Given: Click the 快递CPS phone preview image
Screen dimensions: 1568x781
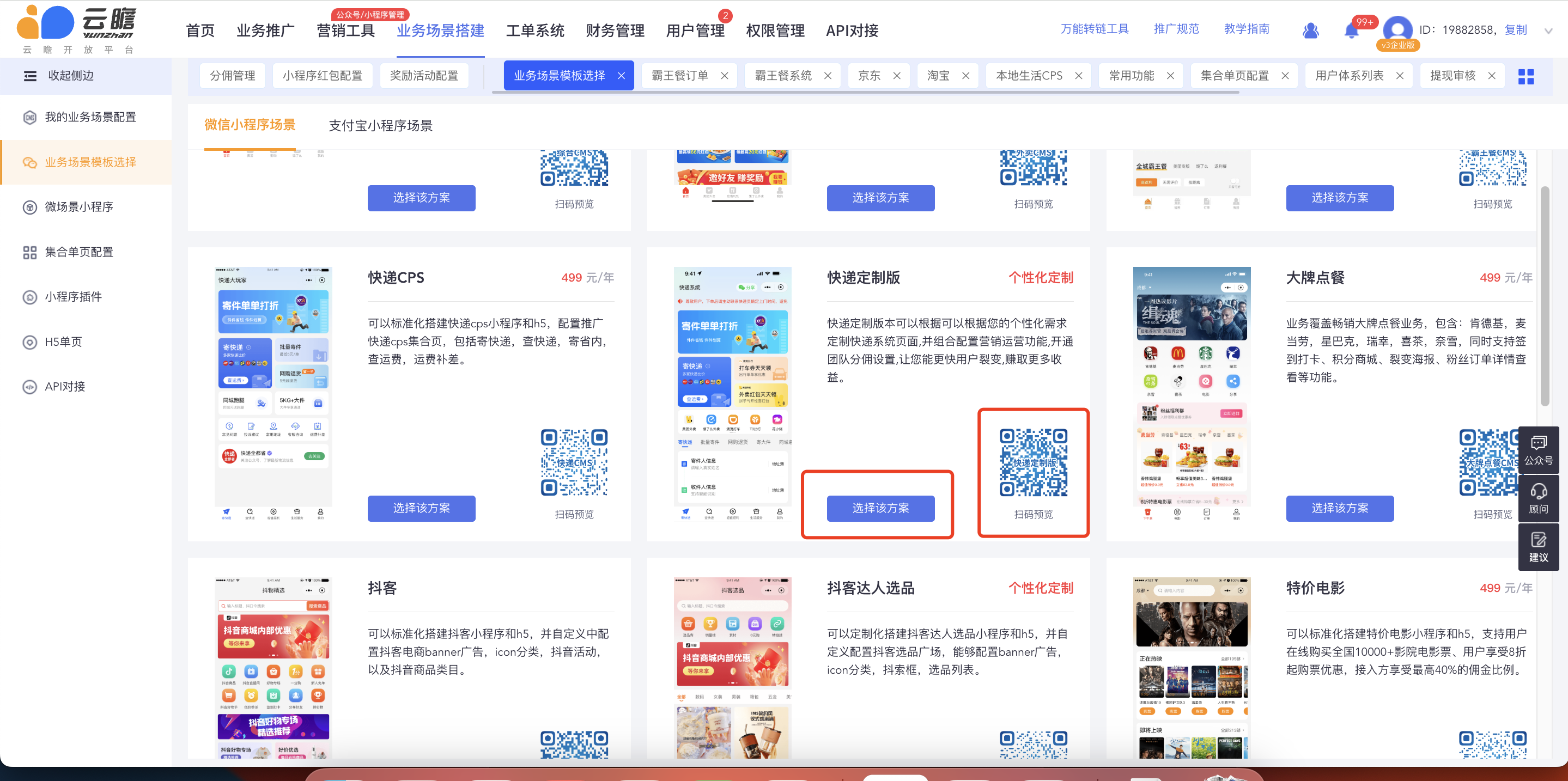Looking at the screenshot, I should pos(274,394).
